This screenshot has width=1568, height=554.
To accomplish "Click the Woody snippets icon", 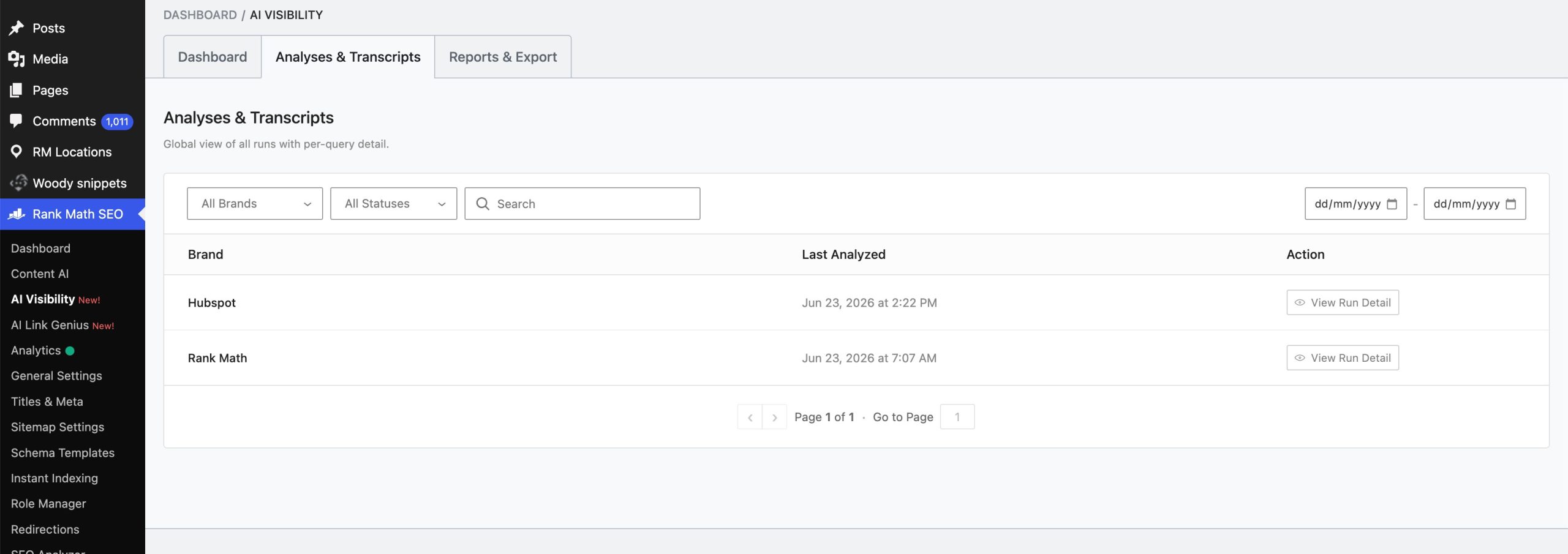I will 18,182.
